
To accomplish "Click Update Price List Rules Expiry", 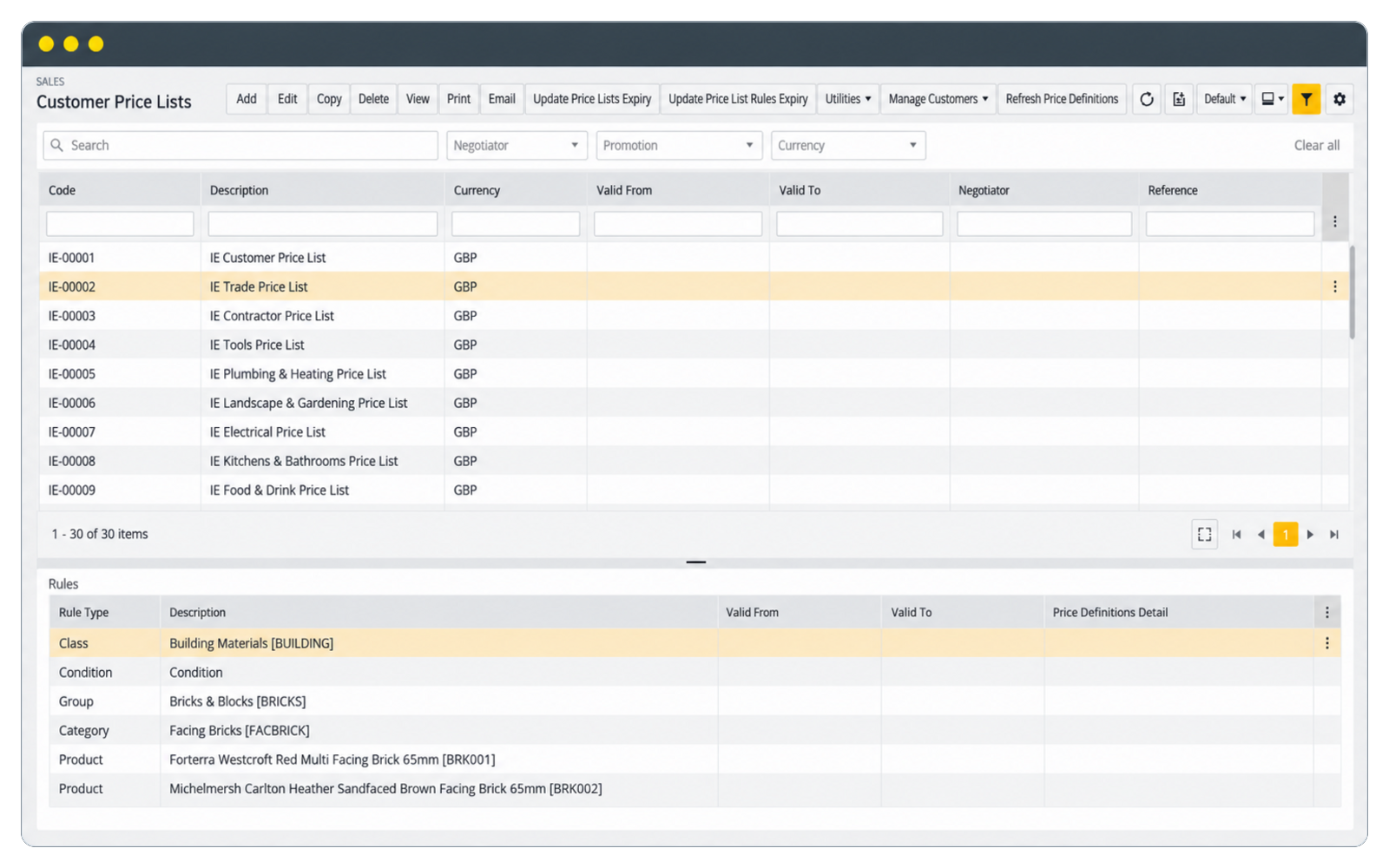I will coord(738,99).
